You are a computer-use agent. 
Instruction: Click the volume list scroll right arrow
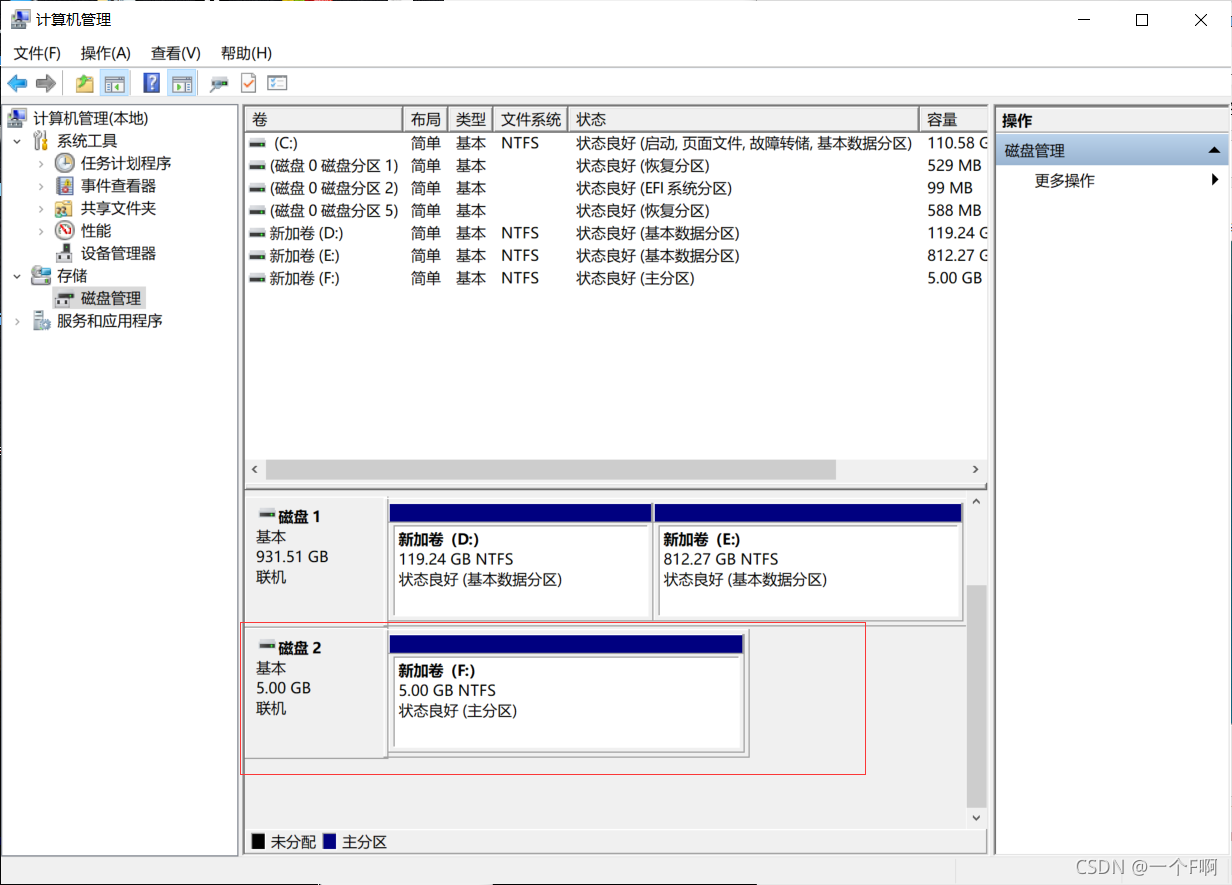click(x=977, y=469)
